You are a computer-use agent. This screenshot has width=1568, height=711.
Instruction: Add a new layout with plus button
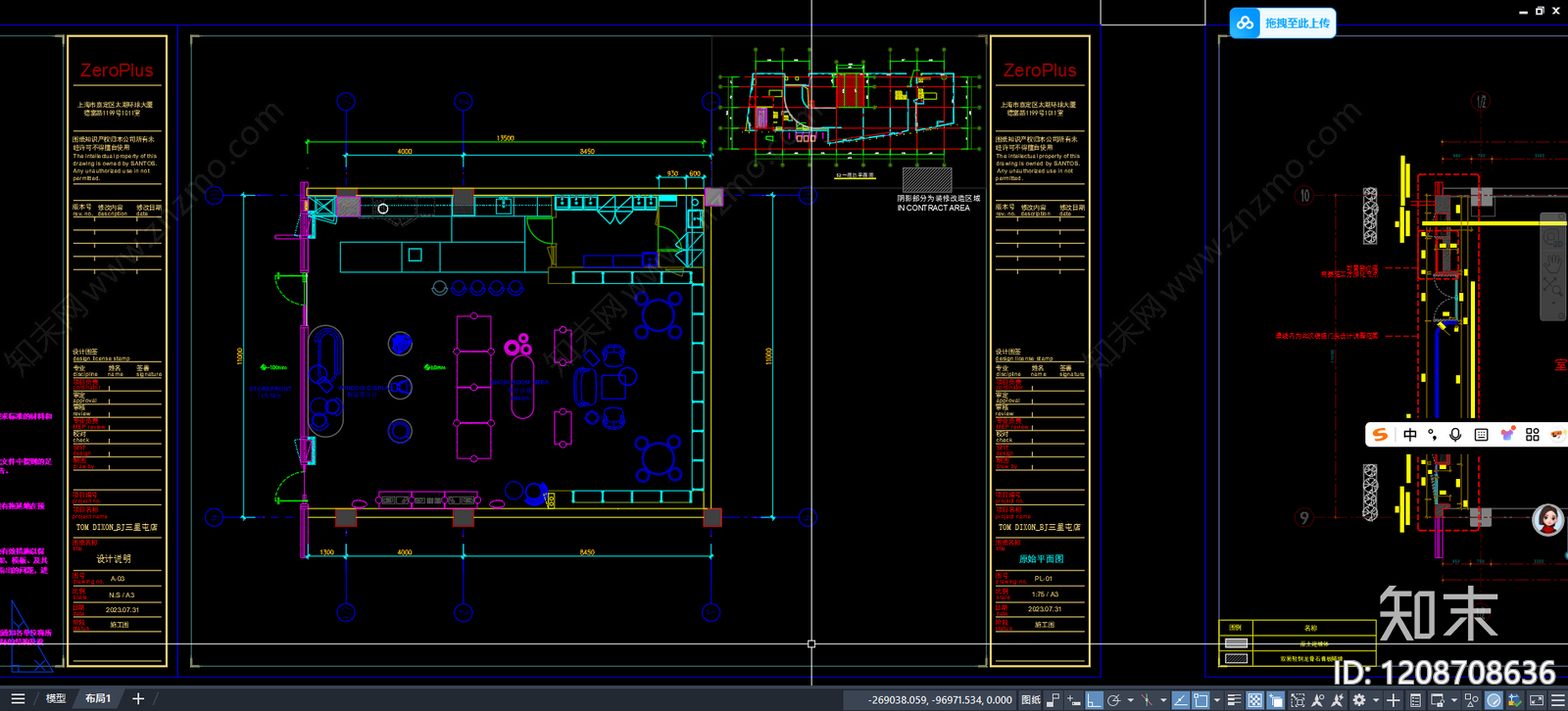coord(138,699)
